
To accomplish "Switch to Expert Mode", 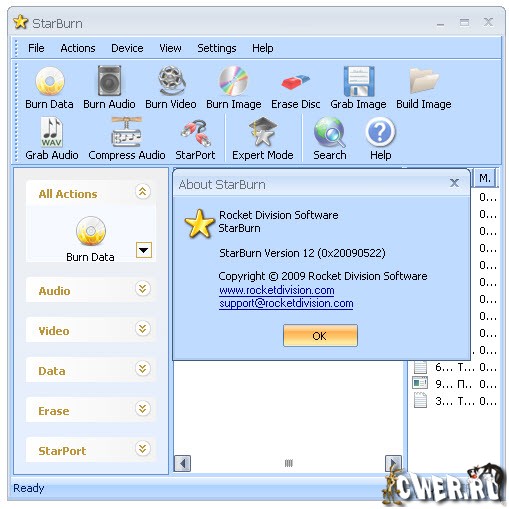I will click(263, 139).
